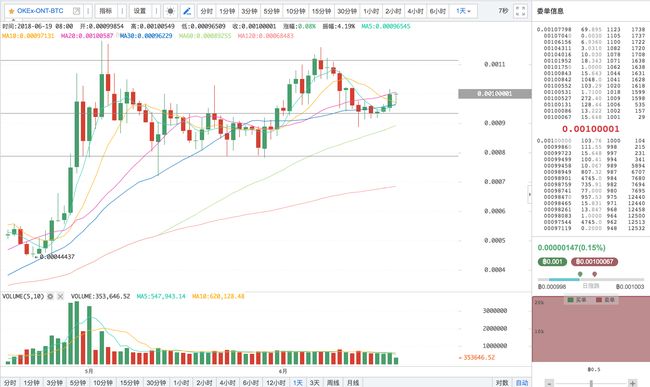Click the 0.00100001 price label on chart axis

click(x=495, y=94)
